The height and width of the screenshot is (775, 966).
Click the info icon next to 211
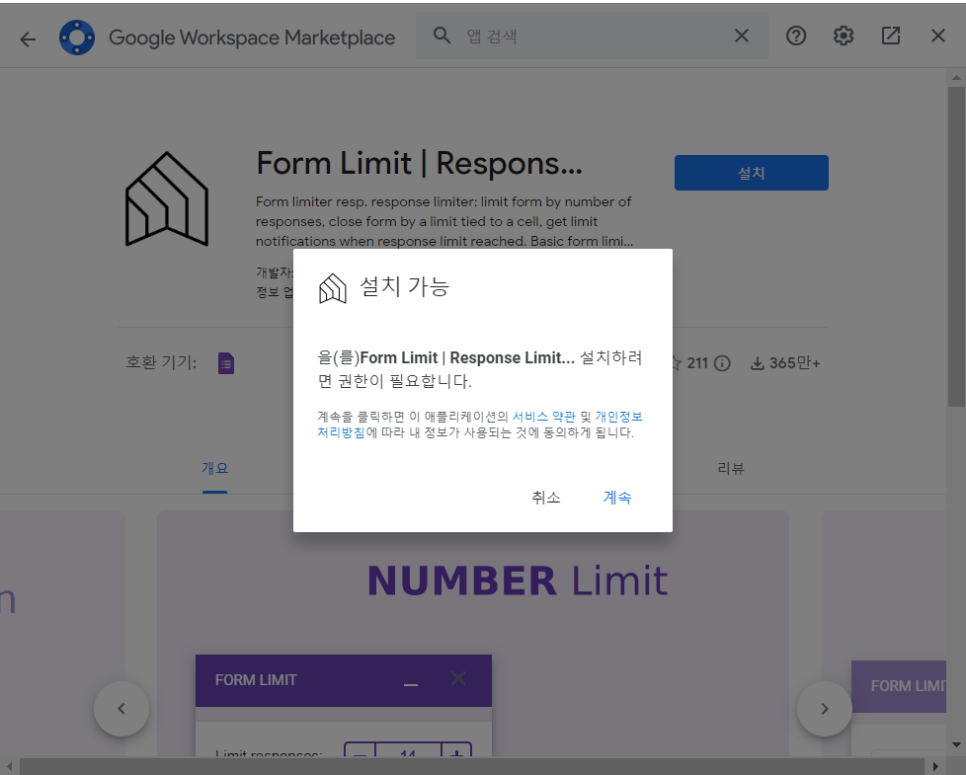click(x=722, y=363)
